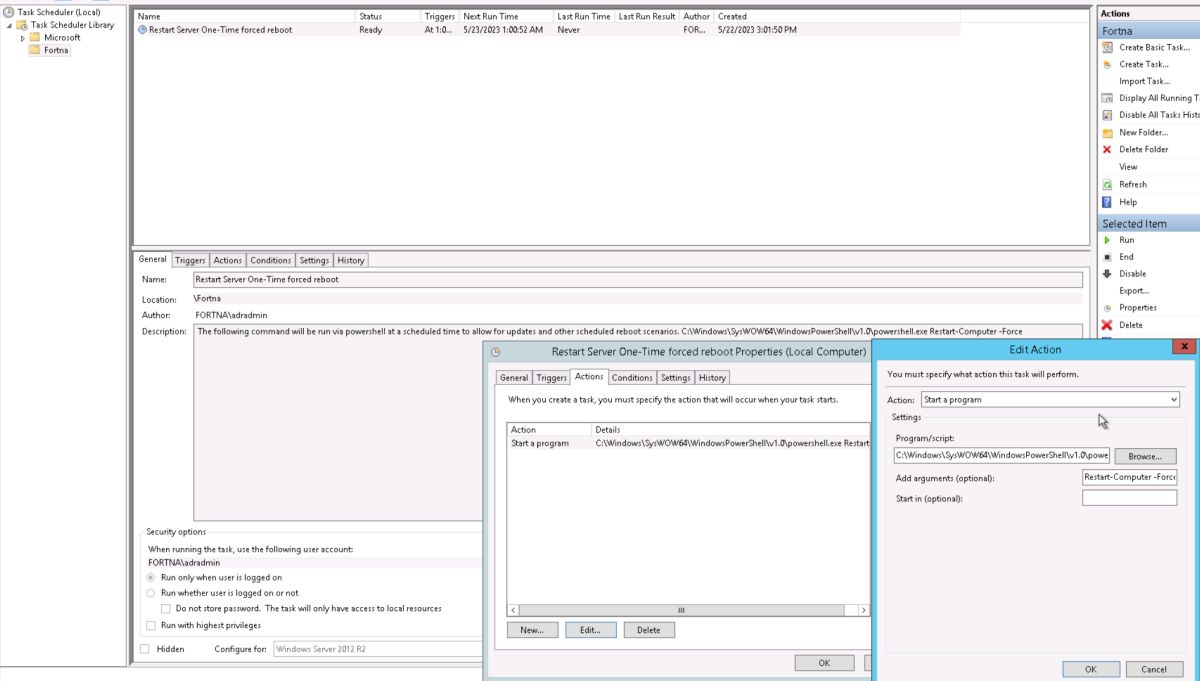
Task: Click the Program/script input field
Action: [1002, 455]
